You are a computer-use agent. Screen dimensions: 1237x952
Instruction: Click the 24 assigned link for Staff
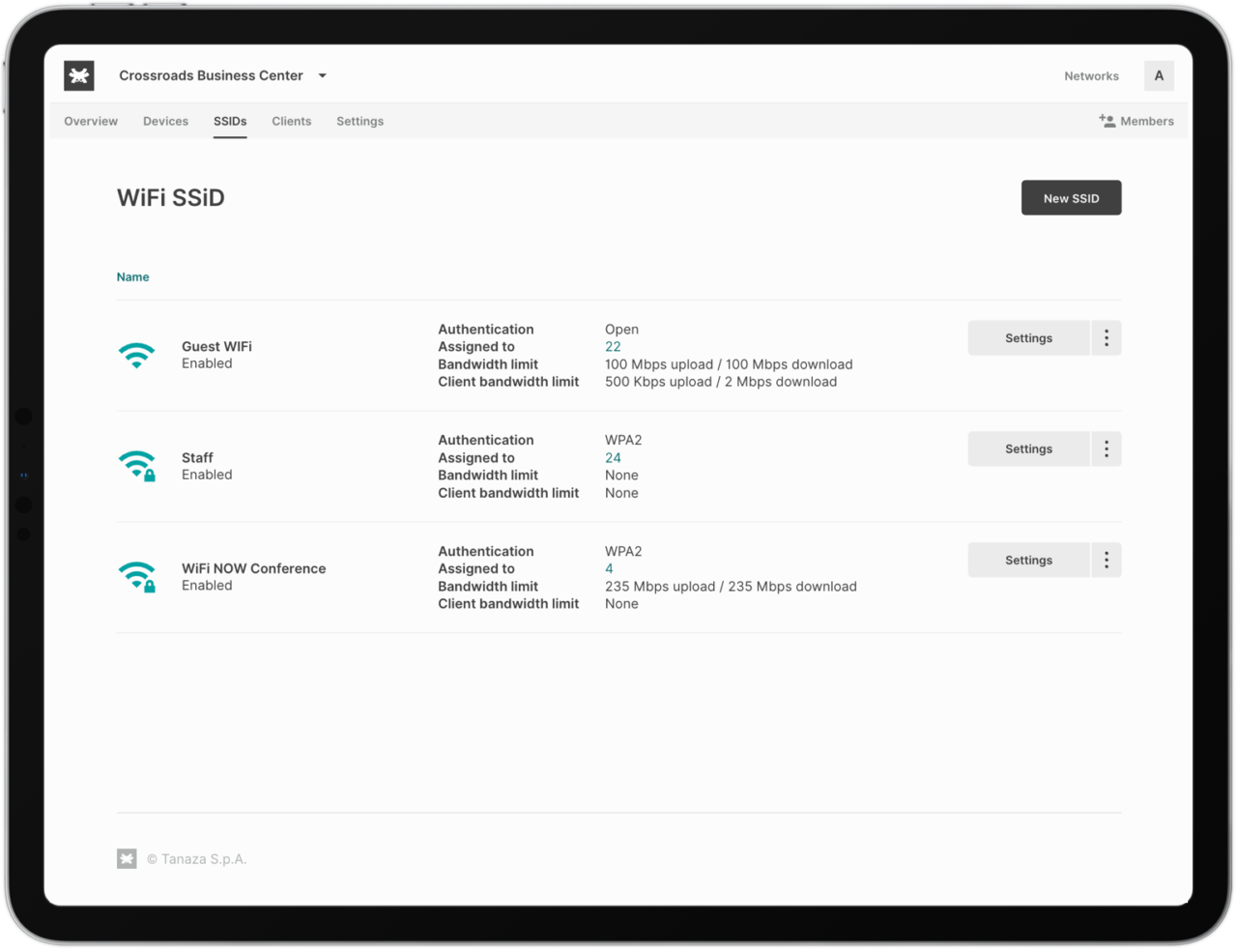point(613,457)
